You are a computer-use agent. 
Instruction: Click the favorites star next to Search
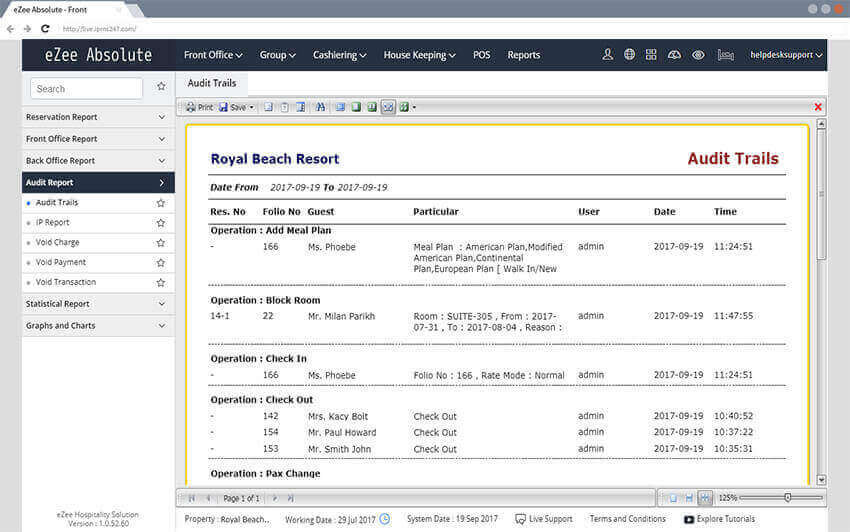161,86
